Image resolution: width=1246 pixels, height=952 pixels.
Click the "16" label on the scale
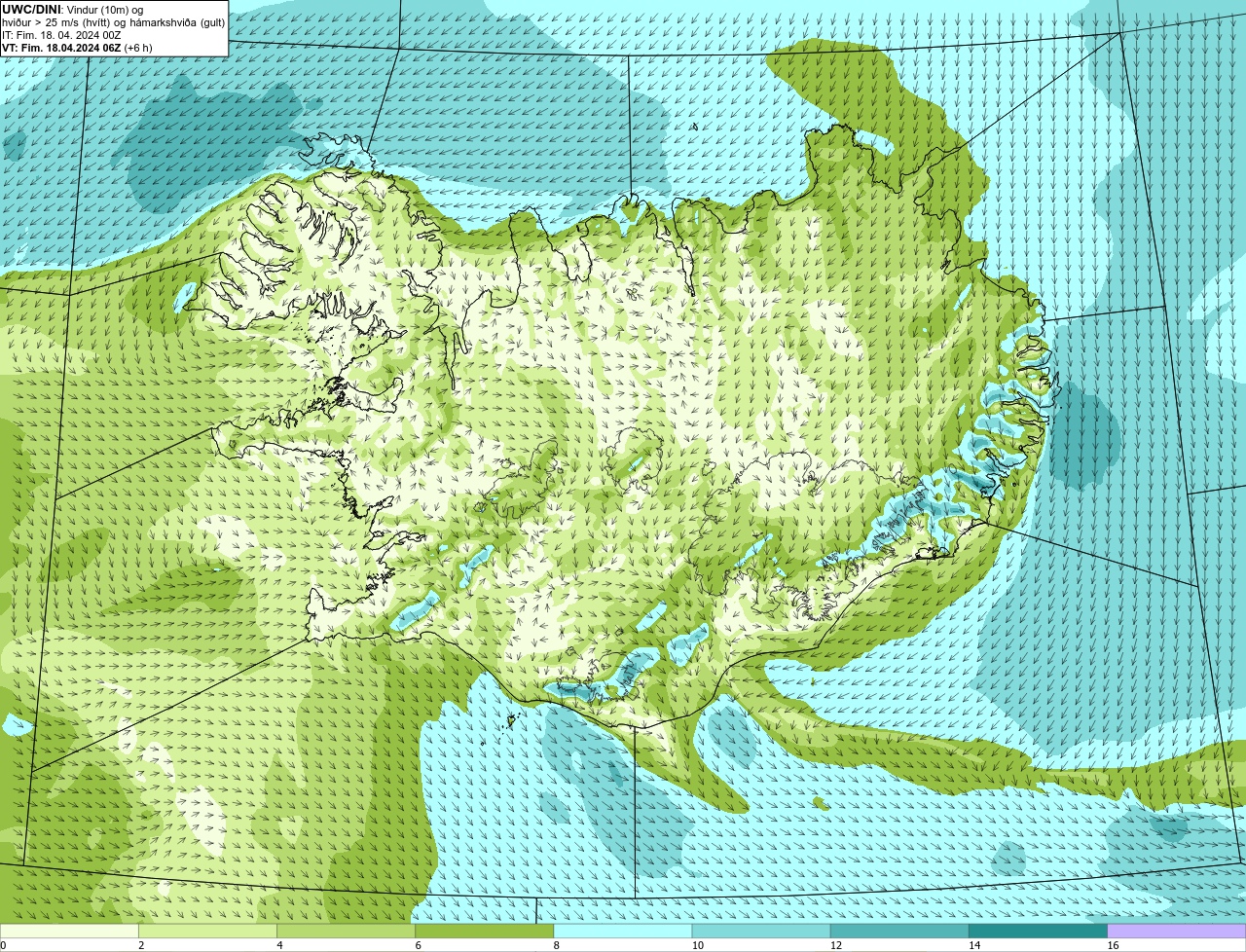click(1112, 945)
